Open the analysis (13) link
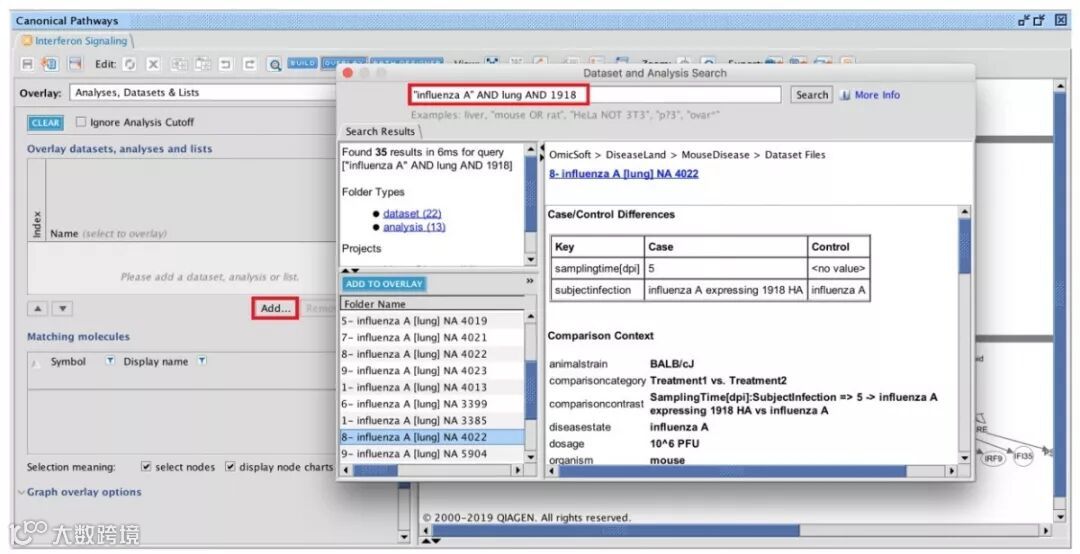 pos(414,227)
